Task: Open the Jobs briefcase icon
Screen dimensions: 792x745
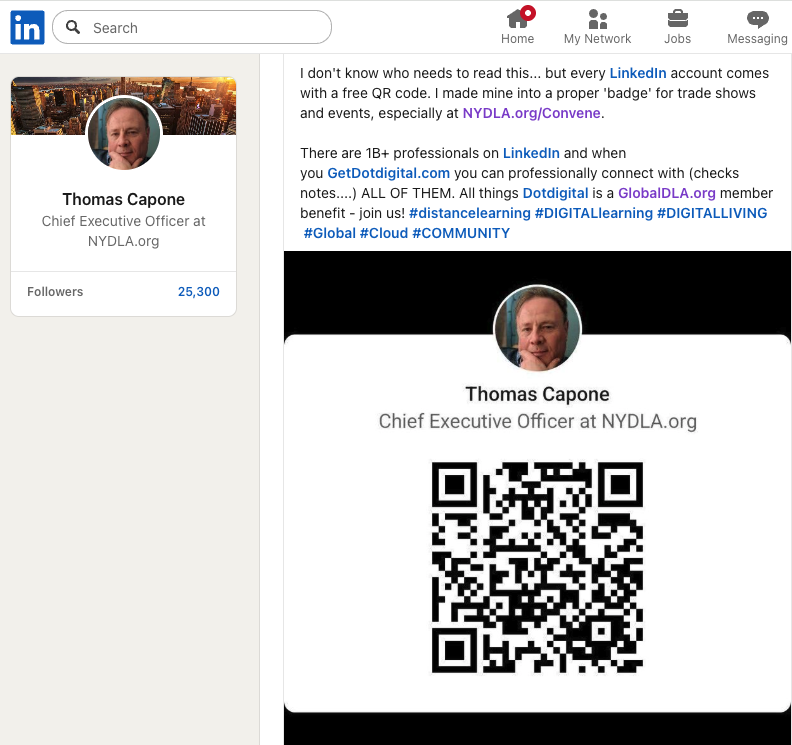Action: pyautogui.click(x=677, y=18)
